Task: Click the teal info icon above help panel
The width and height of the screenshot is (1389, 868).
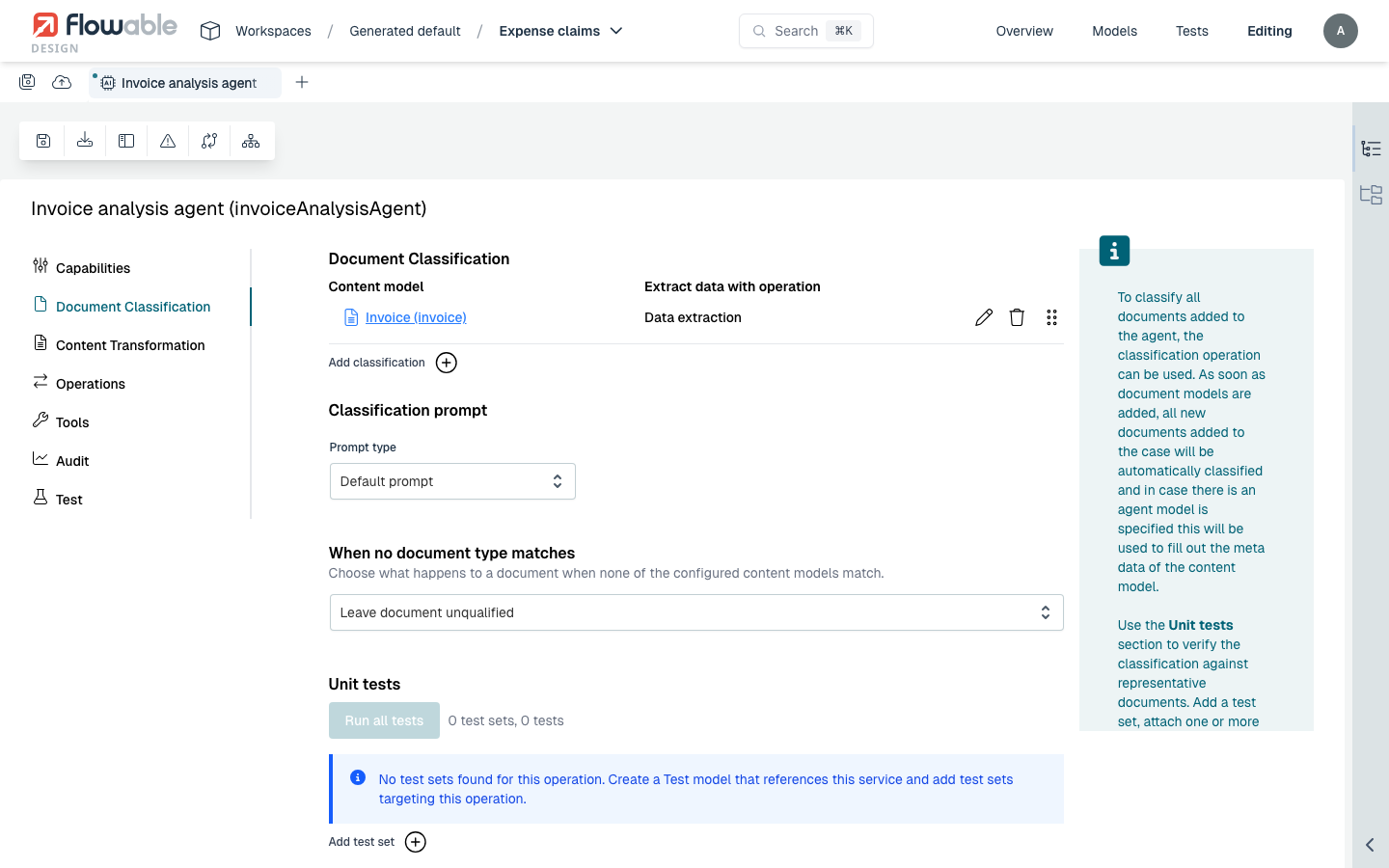Action: pyautogui.click(x=1114, y=251)
